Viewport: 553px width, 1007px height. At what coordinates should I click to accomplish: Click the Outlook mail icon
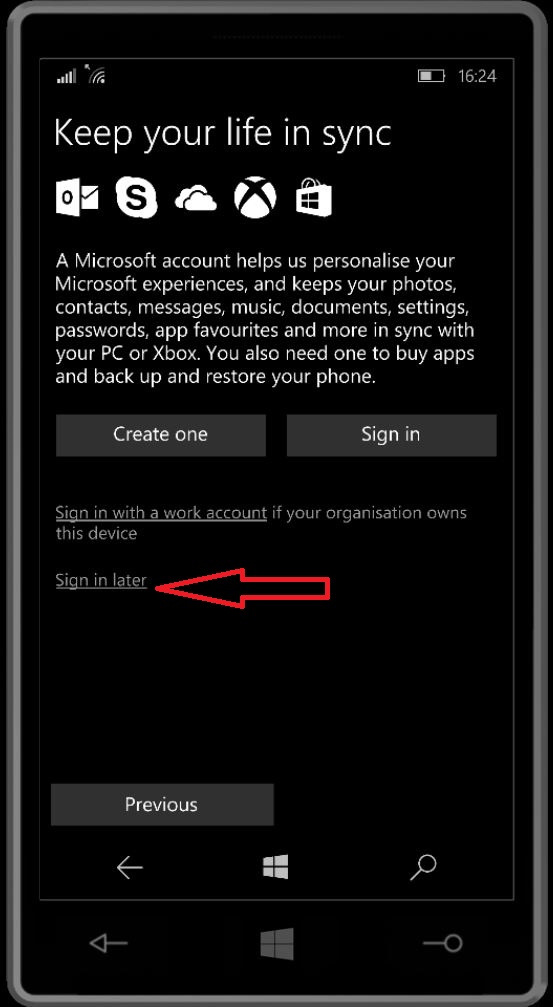pyautogui.click(x=78, y=197)
